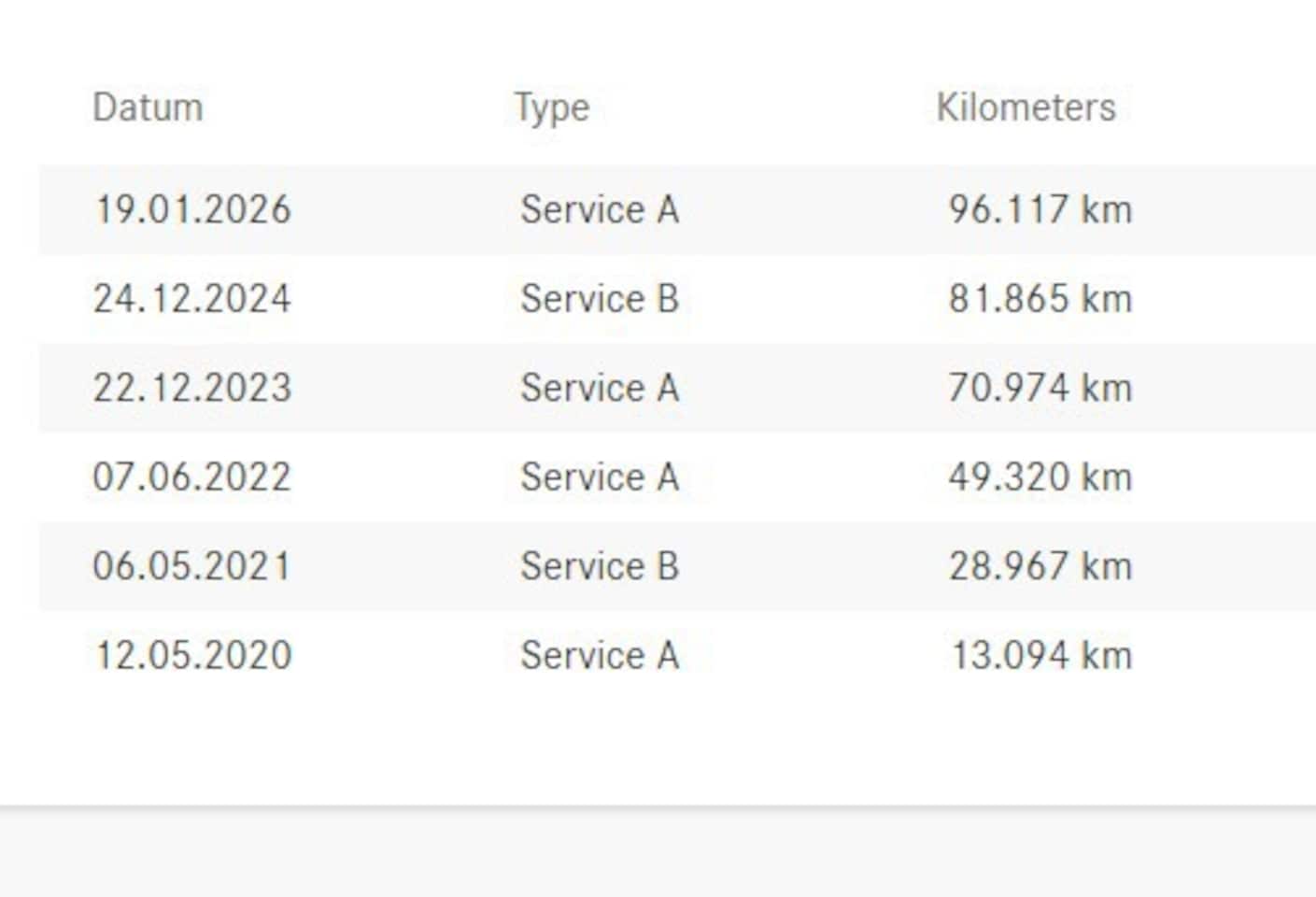Select the 24.12.2024 date entry
Image resolution: width=1316 pixels, height=897 pixels.
tap(192, 299)
